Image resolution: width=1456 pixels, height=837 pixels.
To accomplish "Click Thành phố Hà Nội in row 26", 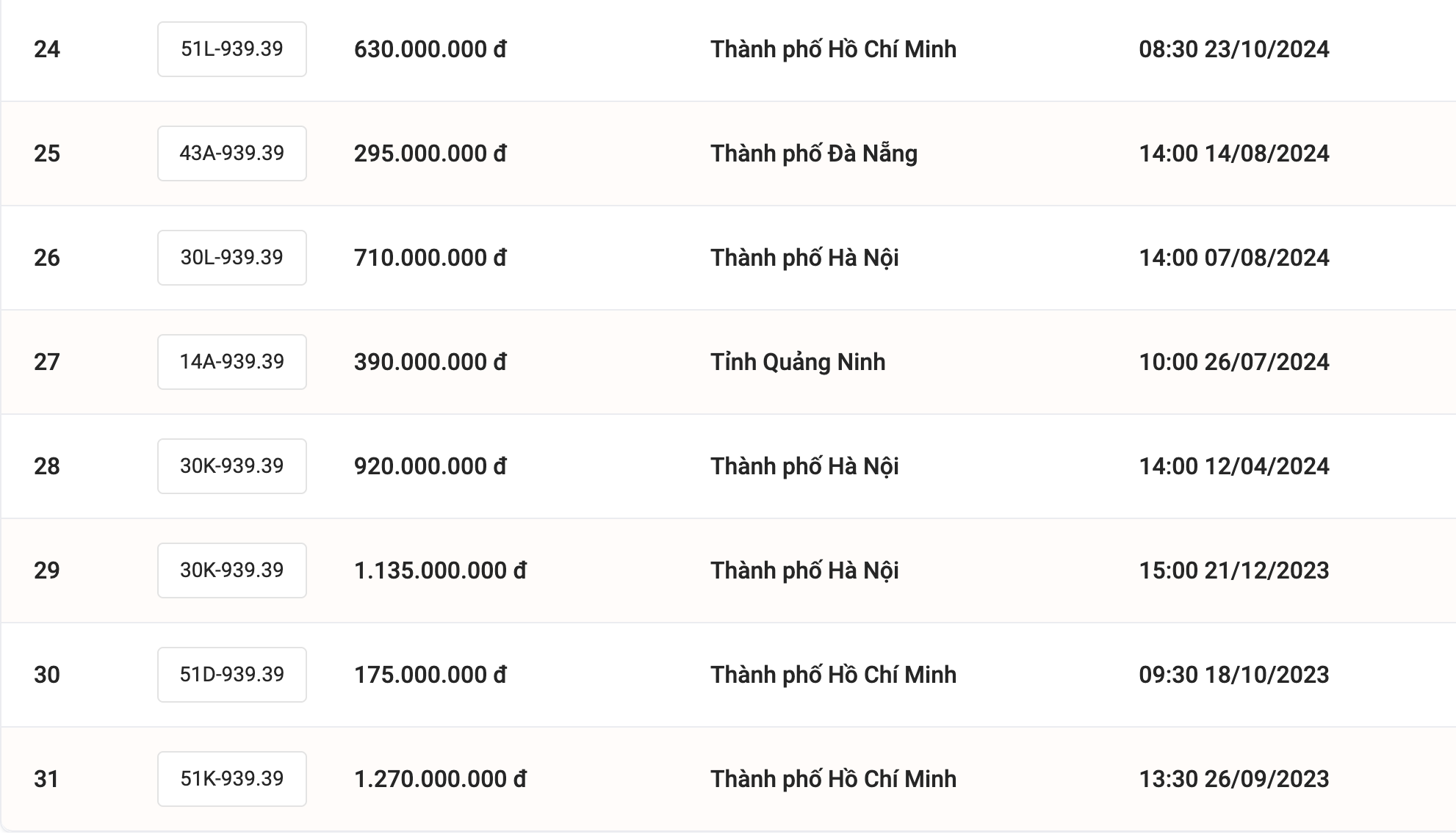I will (x=804, y=258).
